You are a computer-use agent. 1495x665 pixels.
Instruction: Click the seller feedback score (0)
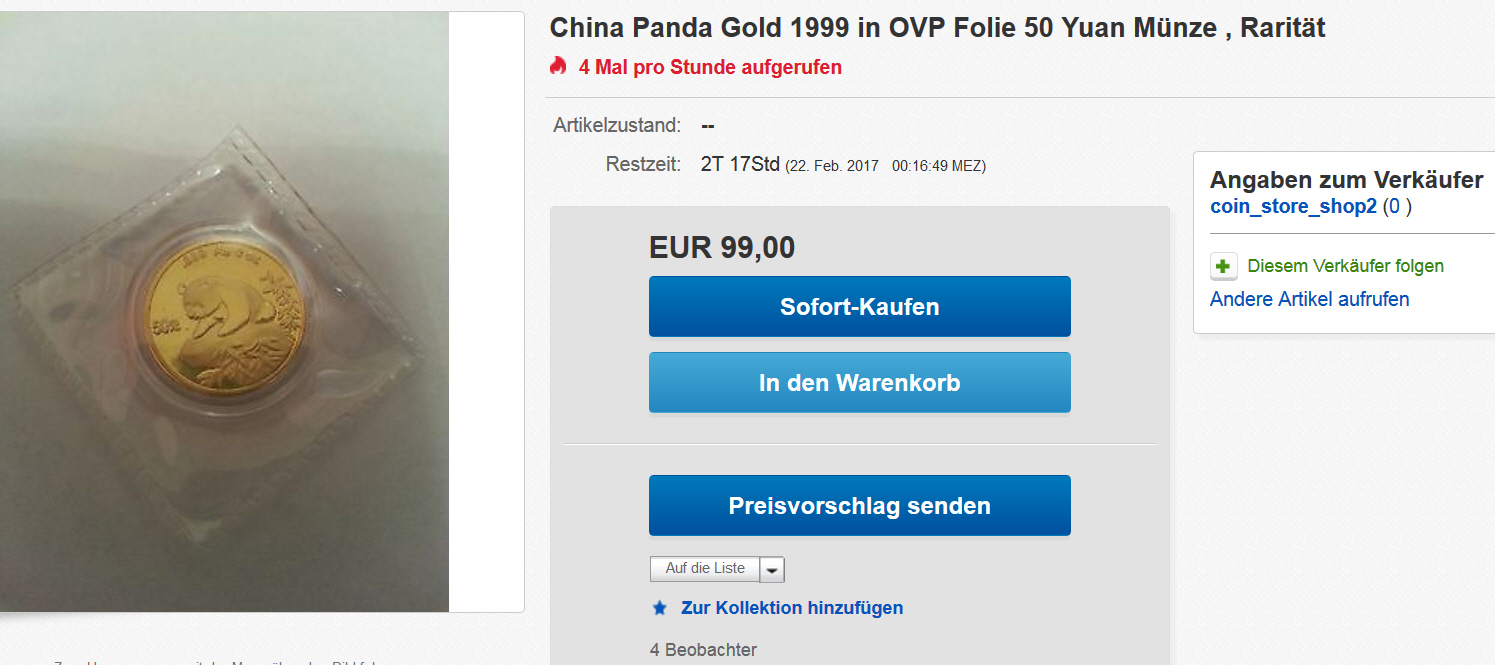pos(1397,207)
